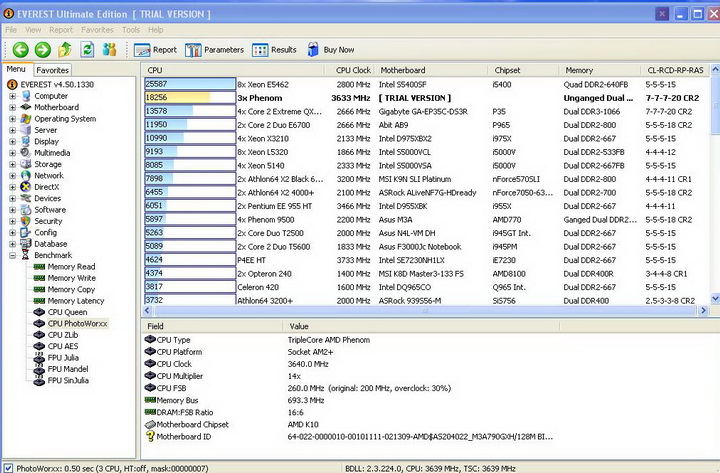Viewport: 720px width, 473px height.
Task: Click the Motherboard column header
Action: (x=432, y=70)
